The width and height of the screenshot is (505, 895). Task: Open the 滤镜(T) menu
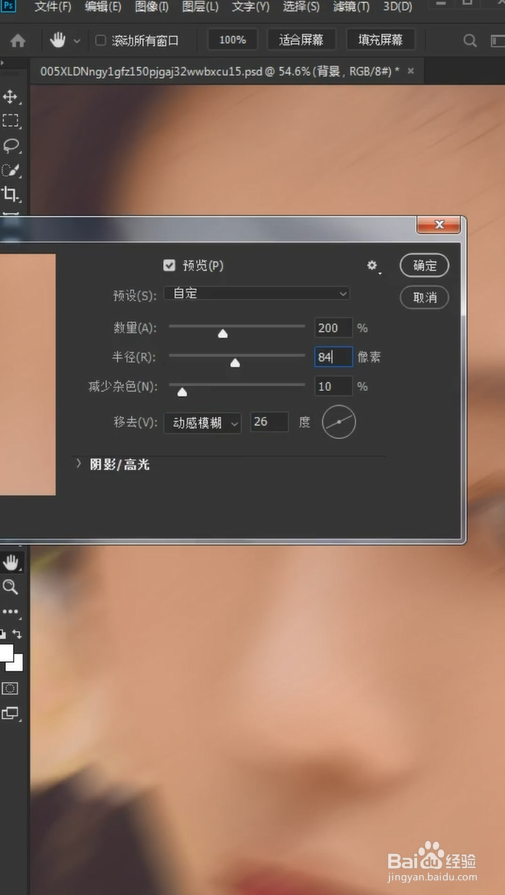(x=351, y=7)
